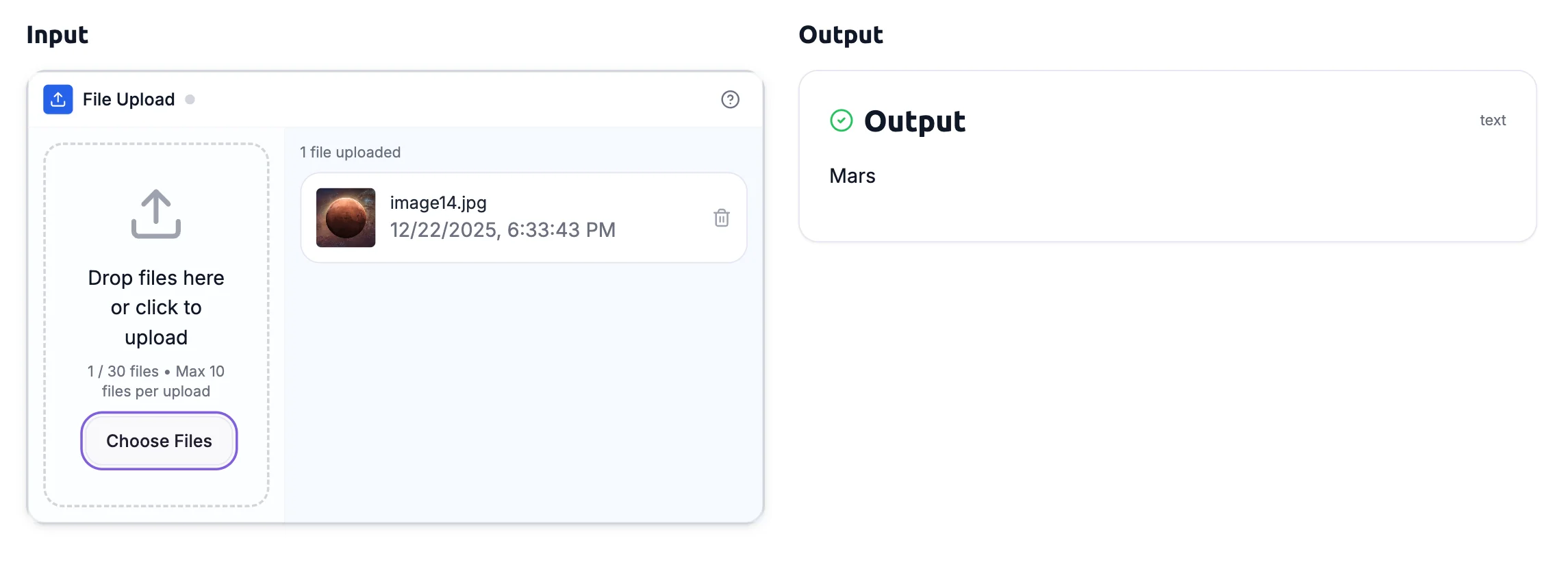Click the blue File Upload node icon

coord(58,99)
